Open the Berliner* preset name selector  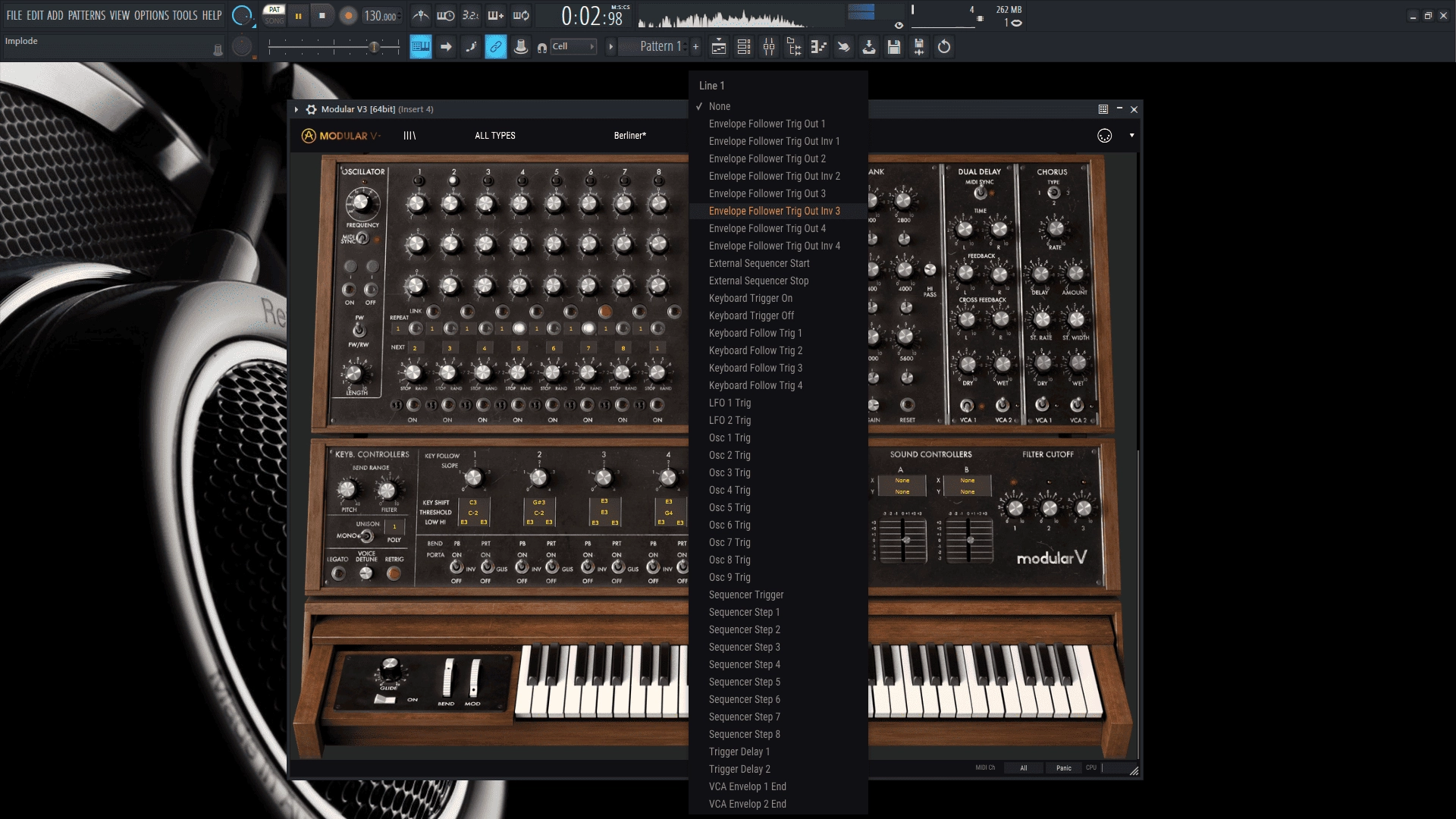click(x=630, y=136)
